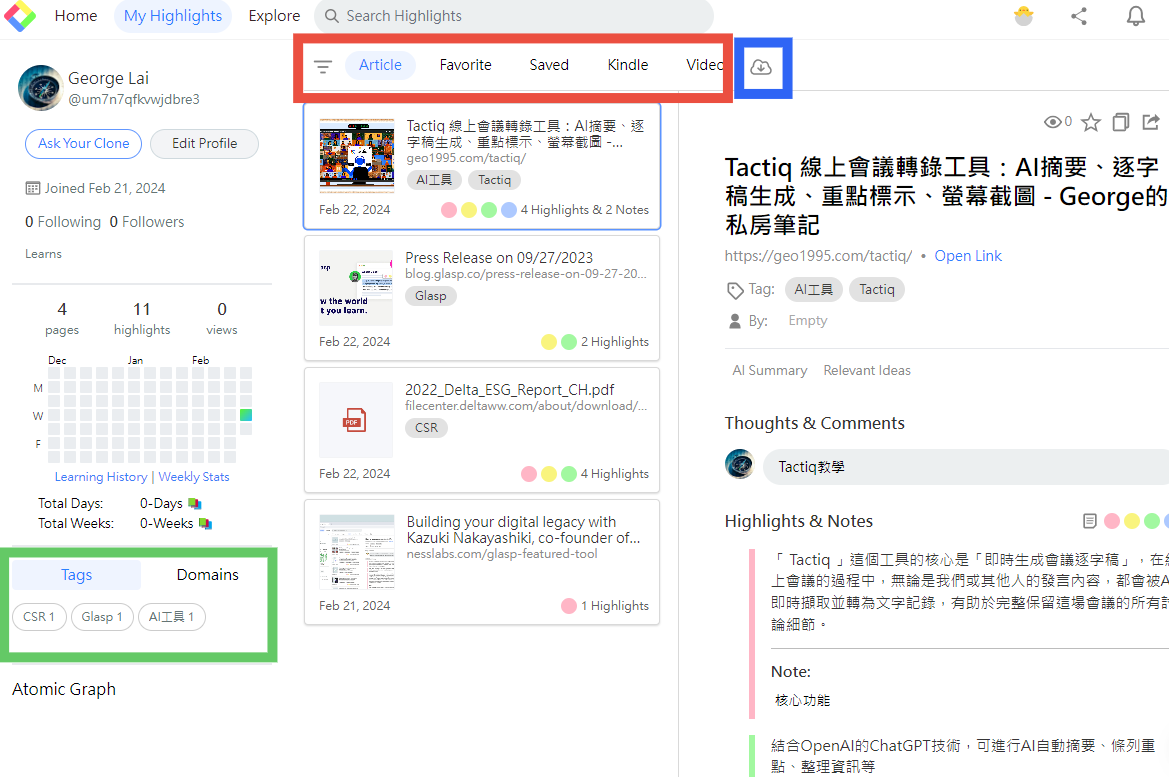The width and height of the screenshot is (1169, 777).
Task: Switch to the Favorite tab
Action: [x=465, y=64]
